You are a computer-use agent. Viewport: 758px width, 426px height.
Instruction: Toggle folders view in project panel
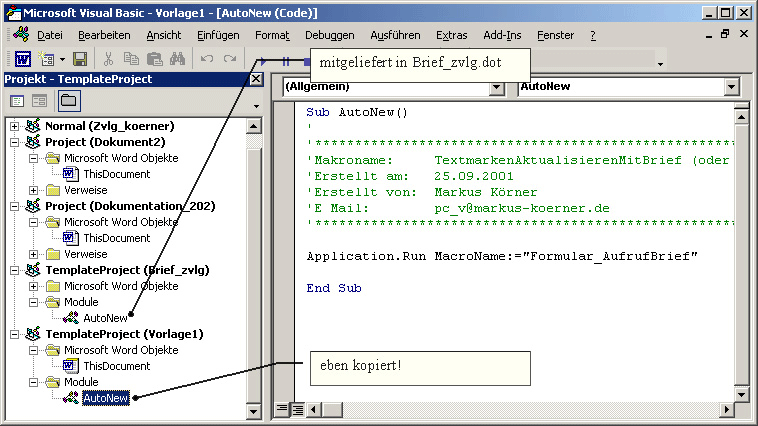coord(69,101)
